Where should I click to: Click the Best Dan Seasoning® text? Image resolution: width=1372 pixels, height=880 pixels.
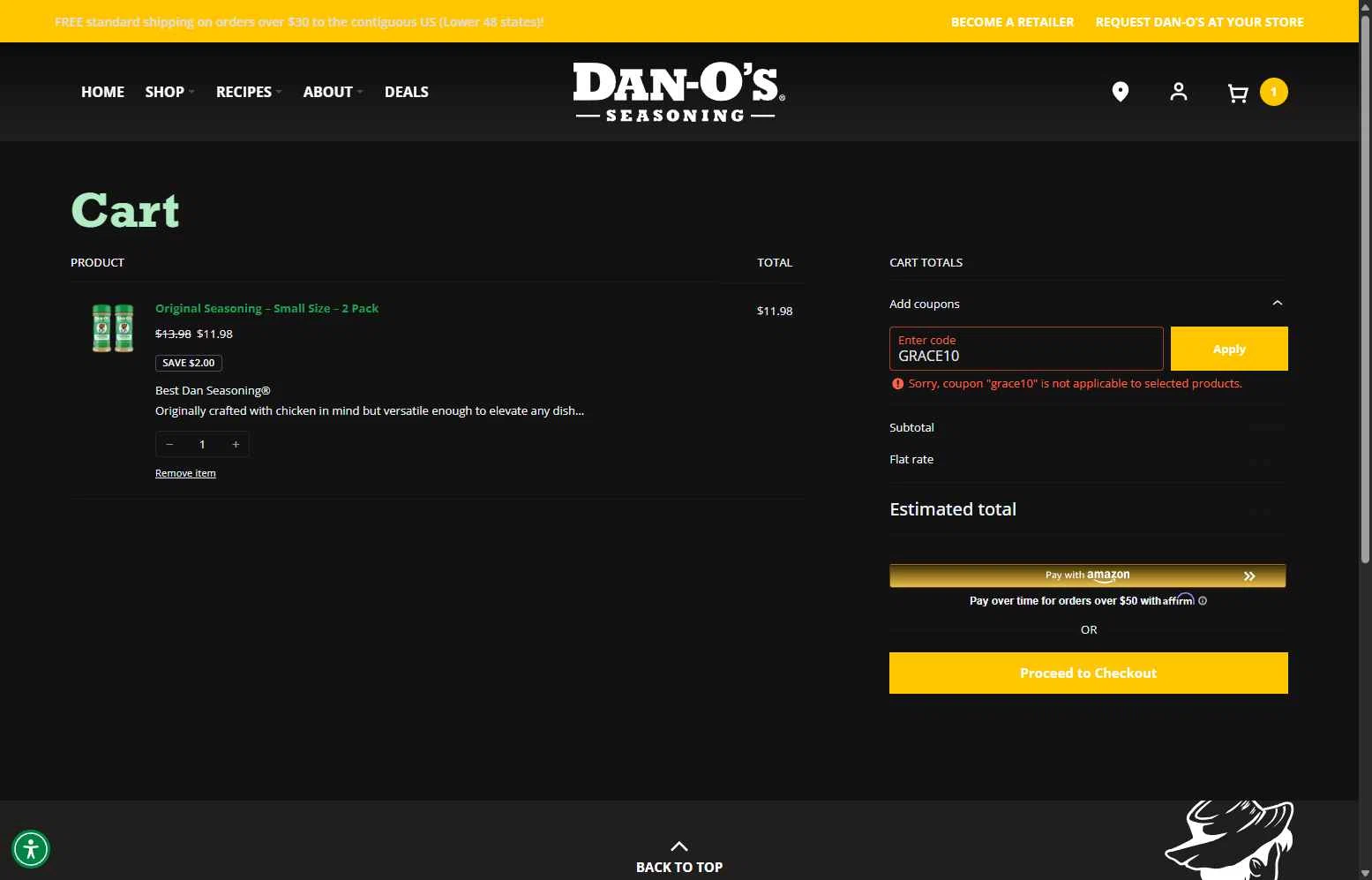[213, 390]
